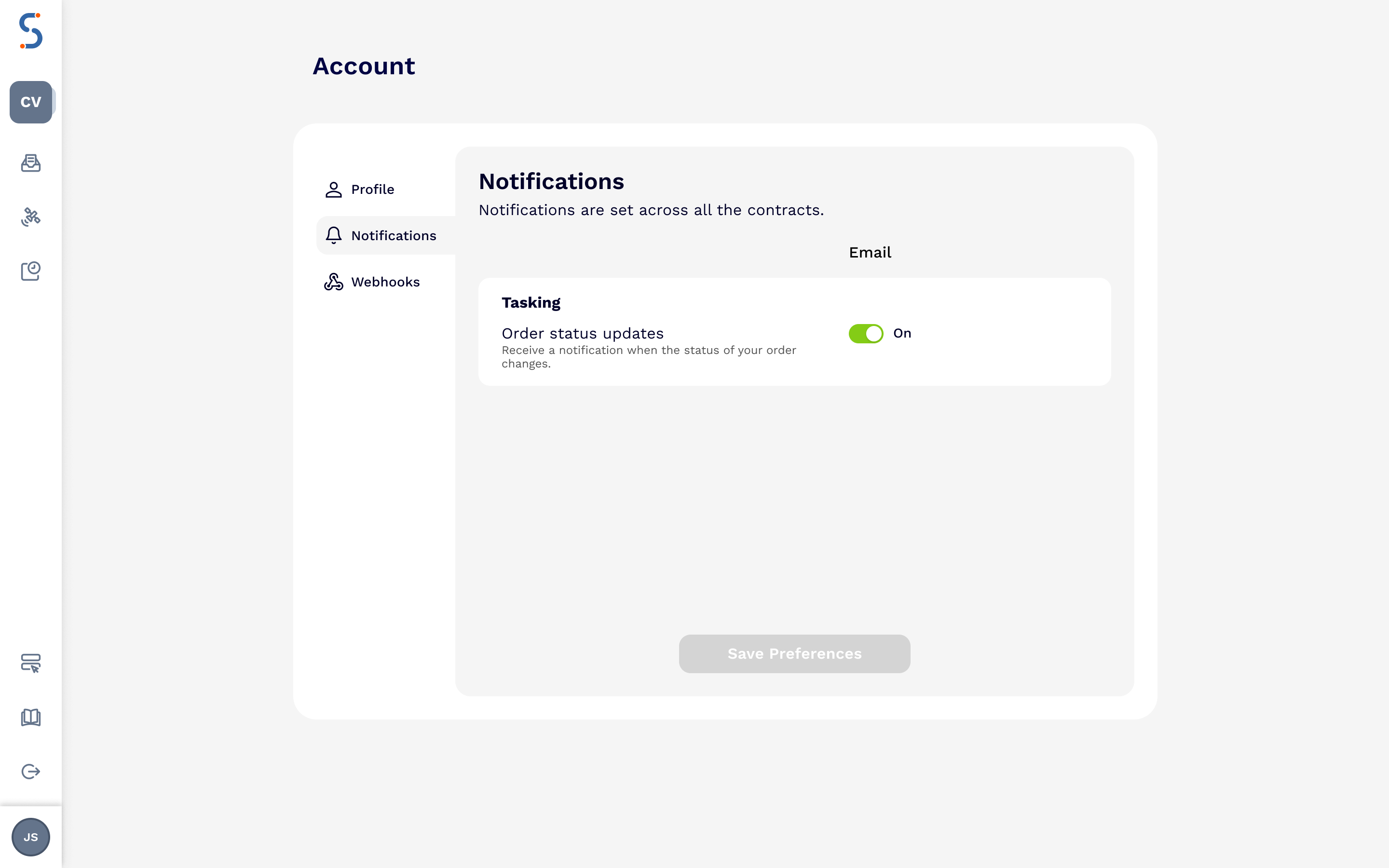Click the Email column header
Viewport: 1389px width, 868px height.
coord(870,252)
